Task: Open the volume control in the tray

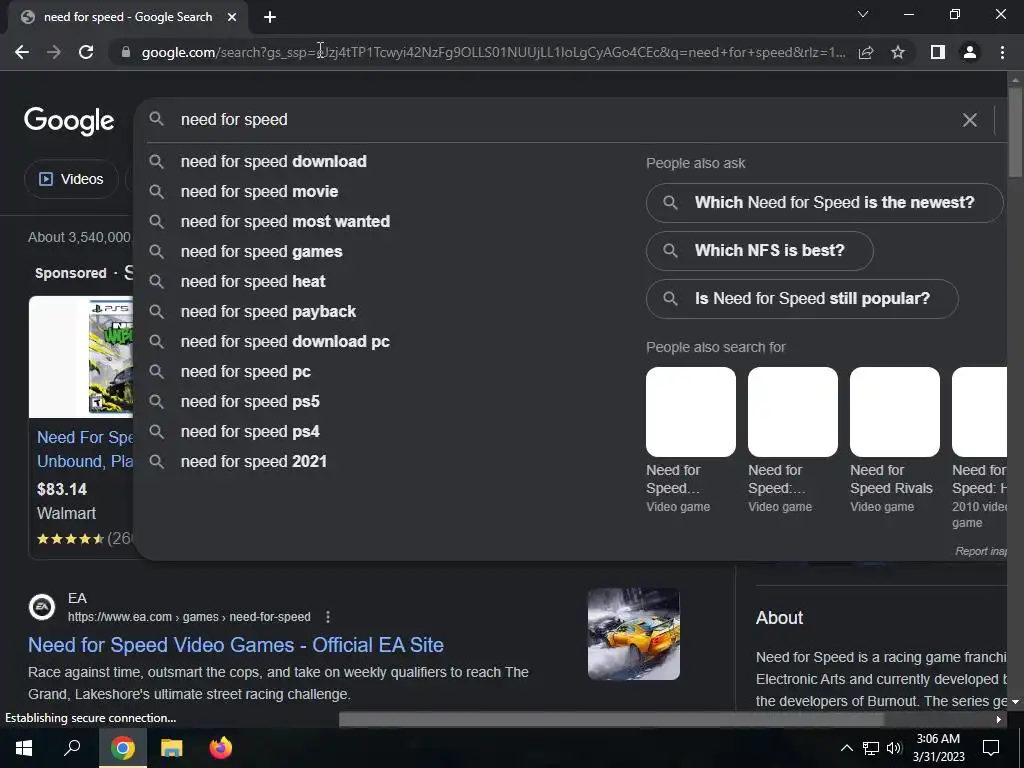Action: point(894,748)
